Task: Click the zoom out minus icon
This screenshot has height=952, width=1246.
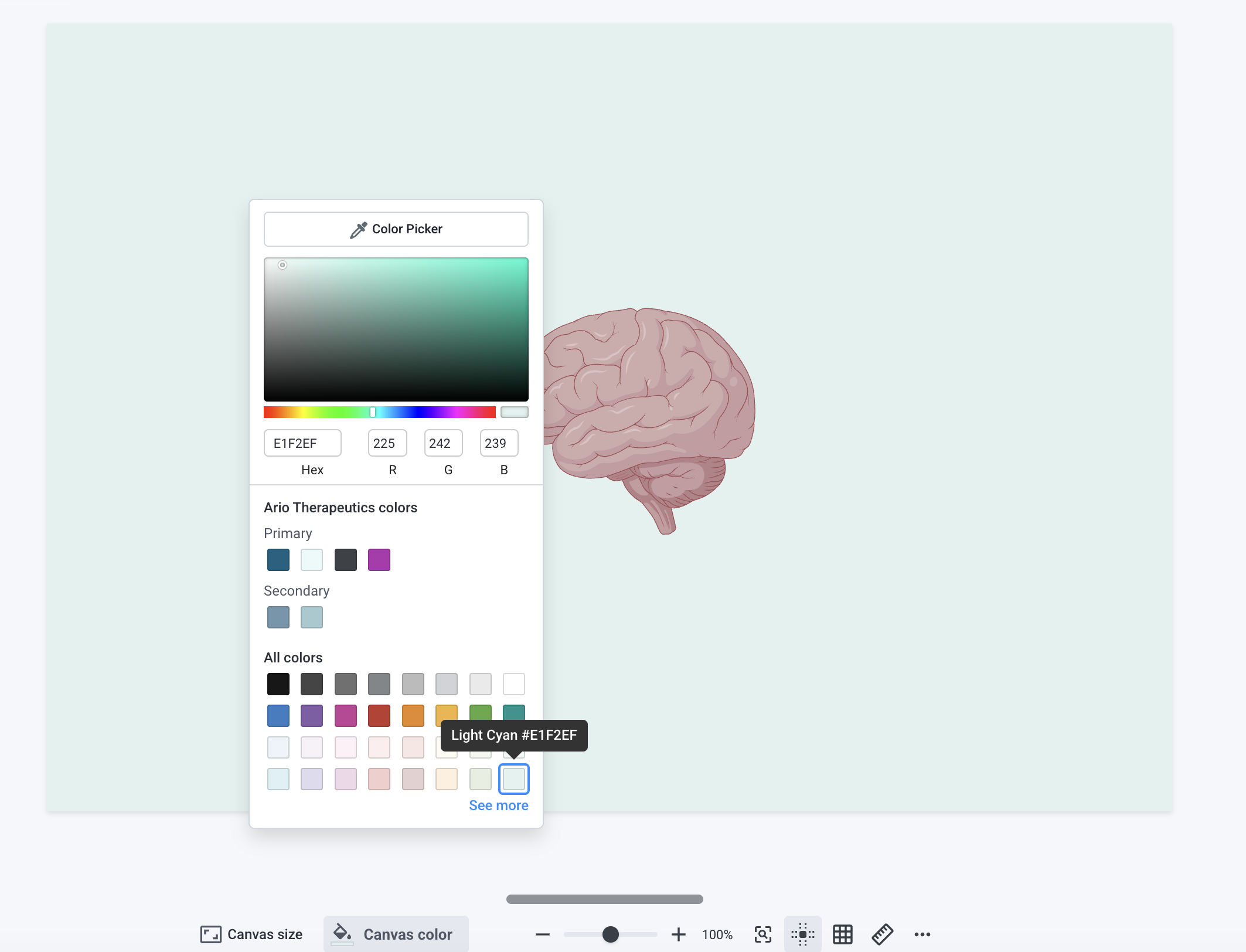Action: tap(543, 934)
